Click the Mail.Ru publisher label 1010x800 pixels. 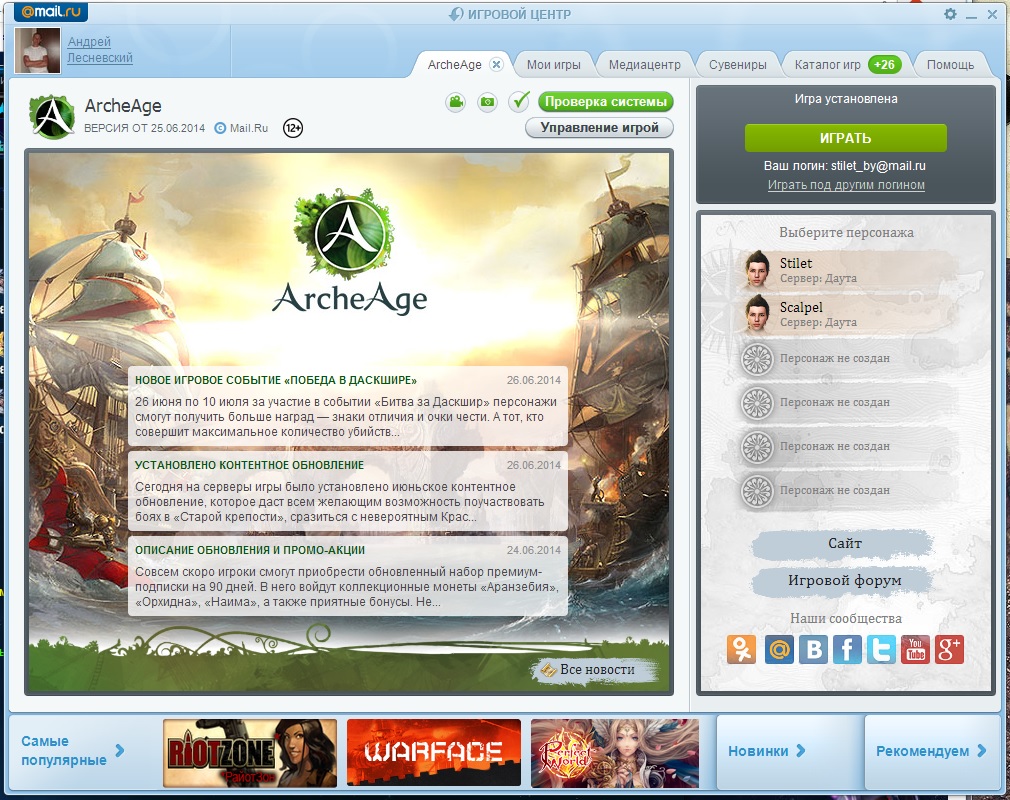pyautogui.click(x=241, y=128)
